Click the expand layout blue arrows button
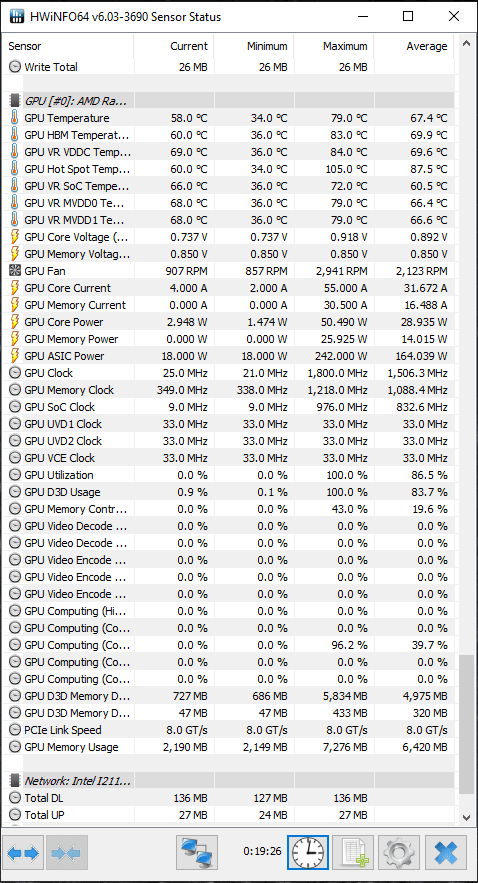This screenshot has height=883, width=478. pyautogui.click(x=24, y=853)
